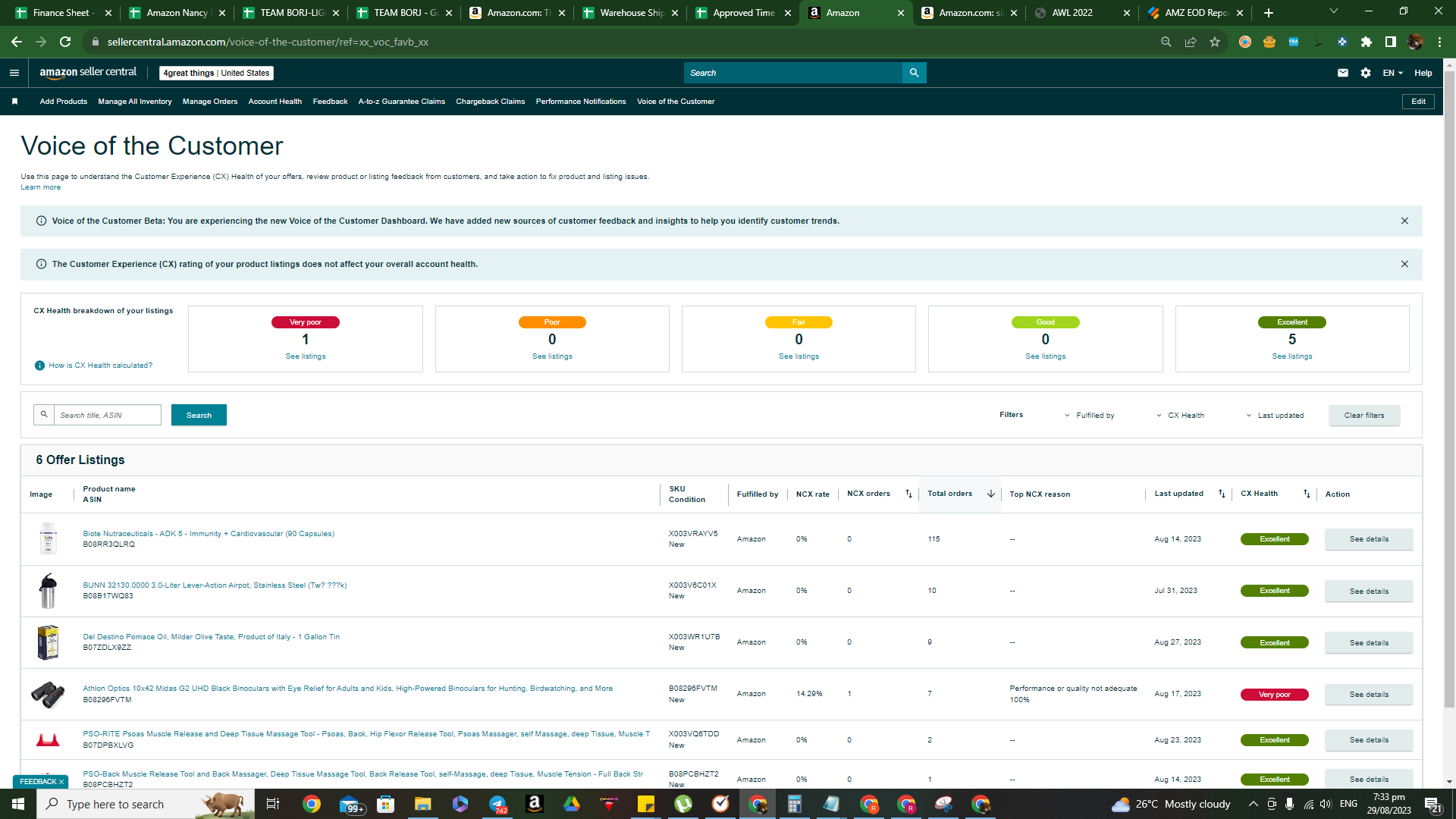This screenshot has width=1456, height=819.
Task: Click the browser address bar URL
Action: [268, 42]
